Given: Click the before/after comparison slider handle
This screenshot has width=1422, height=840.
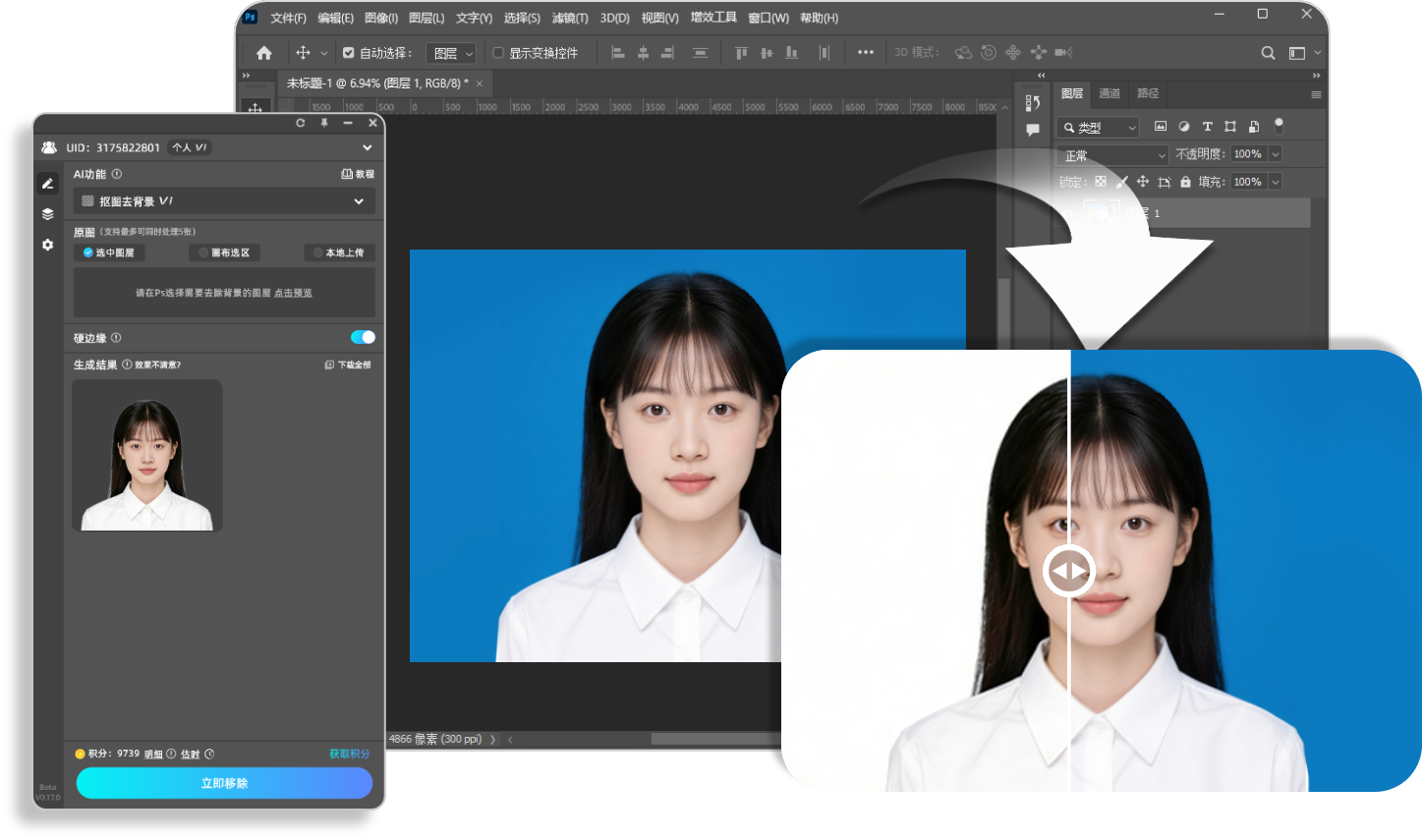Looking at the screenshot, I should (x=1069, y=570).
